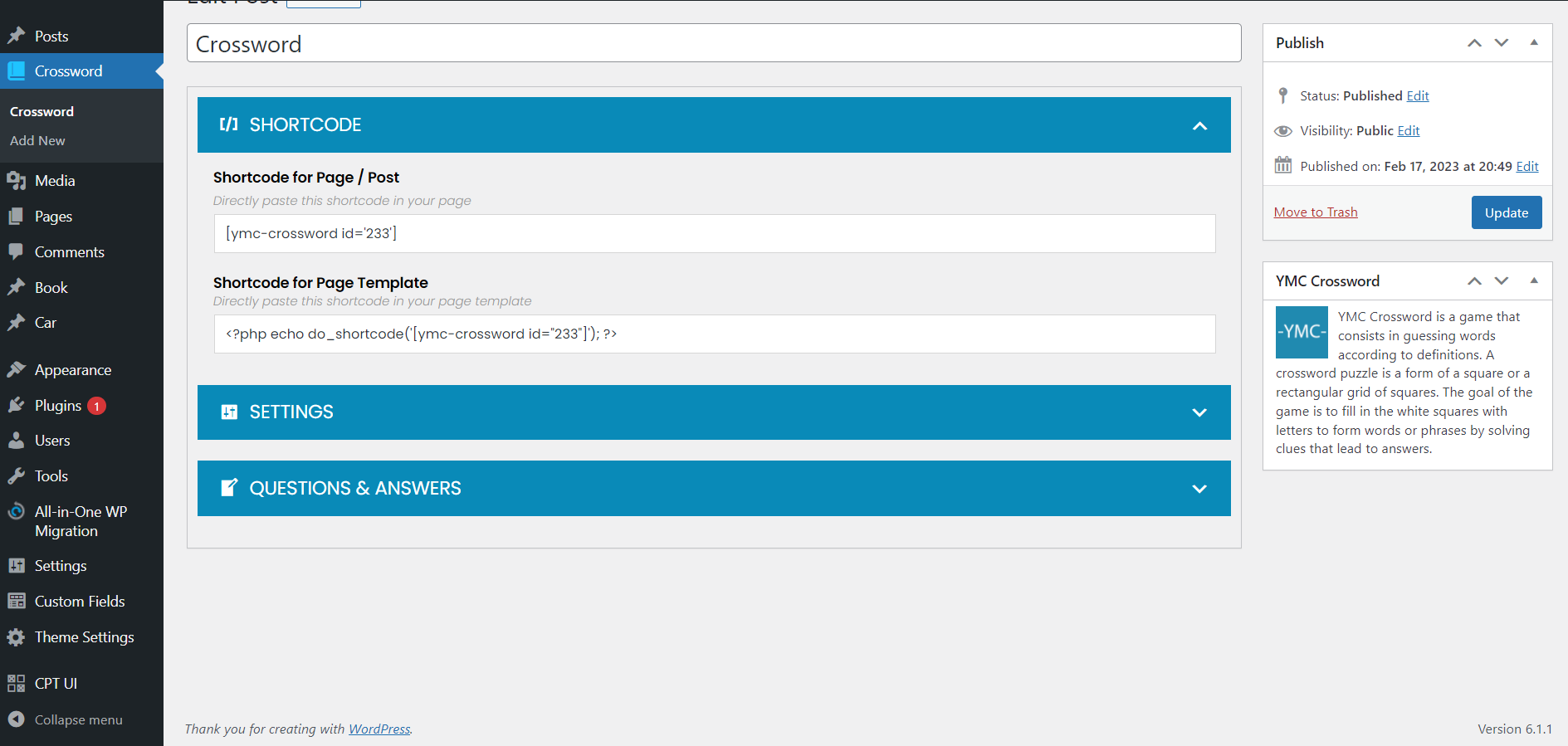Click the Crossword book icon in sidebar
1568x746 pixels.
point(17,71)
